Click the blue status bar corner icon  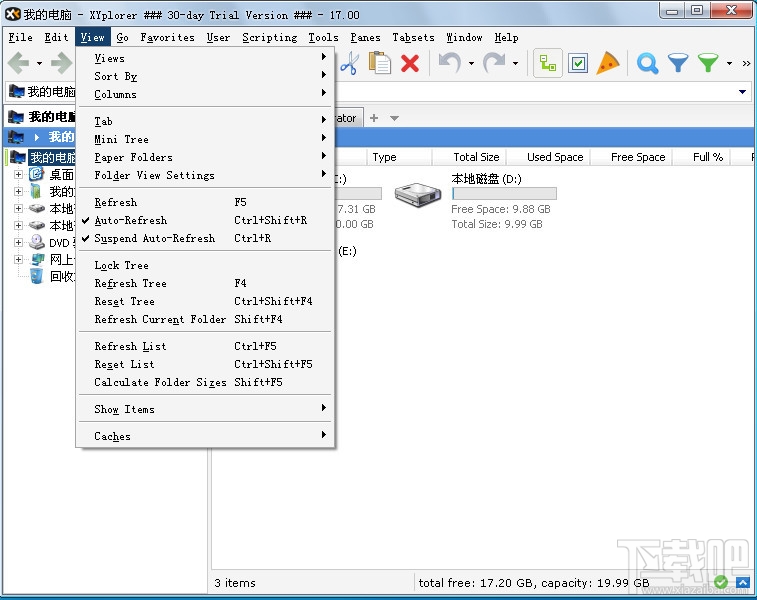[x=743, y=582]
